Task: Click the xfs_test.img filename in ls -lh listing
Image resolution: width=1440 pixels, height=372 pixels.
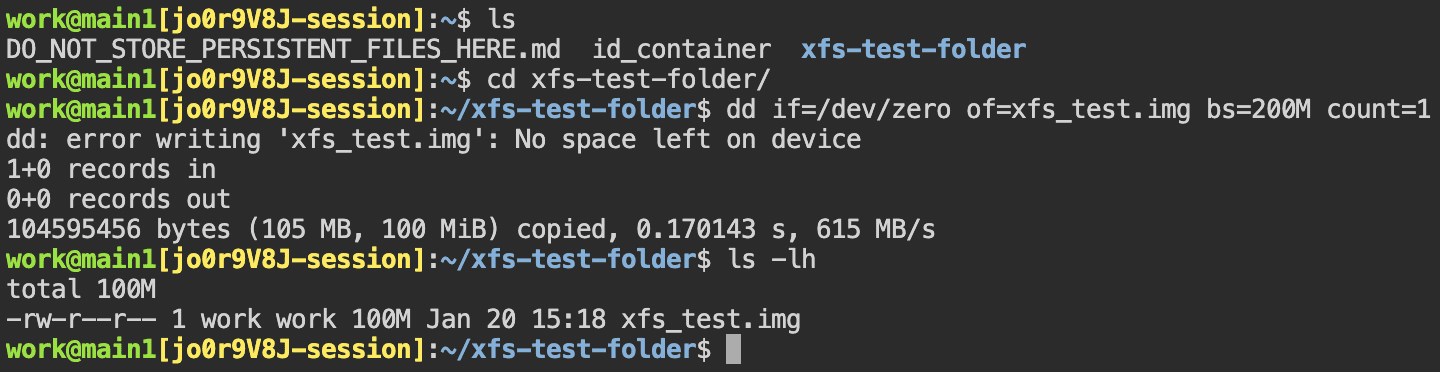Action: (x=710, y=321)
